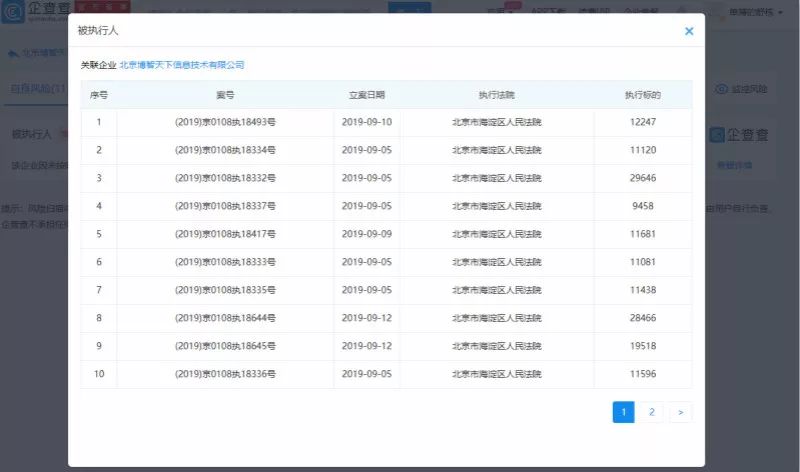Viewport: 800px width, 472px height.
Task: Click the execution amount 11081
Action: tap(643, 262)
